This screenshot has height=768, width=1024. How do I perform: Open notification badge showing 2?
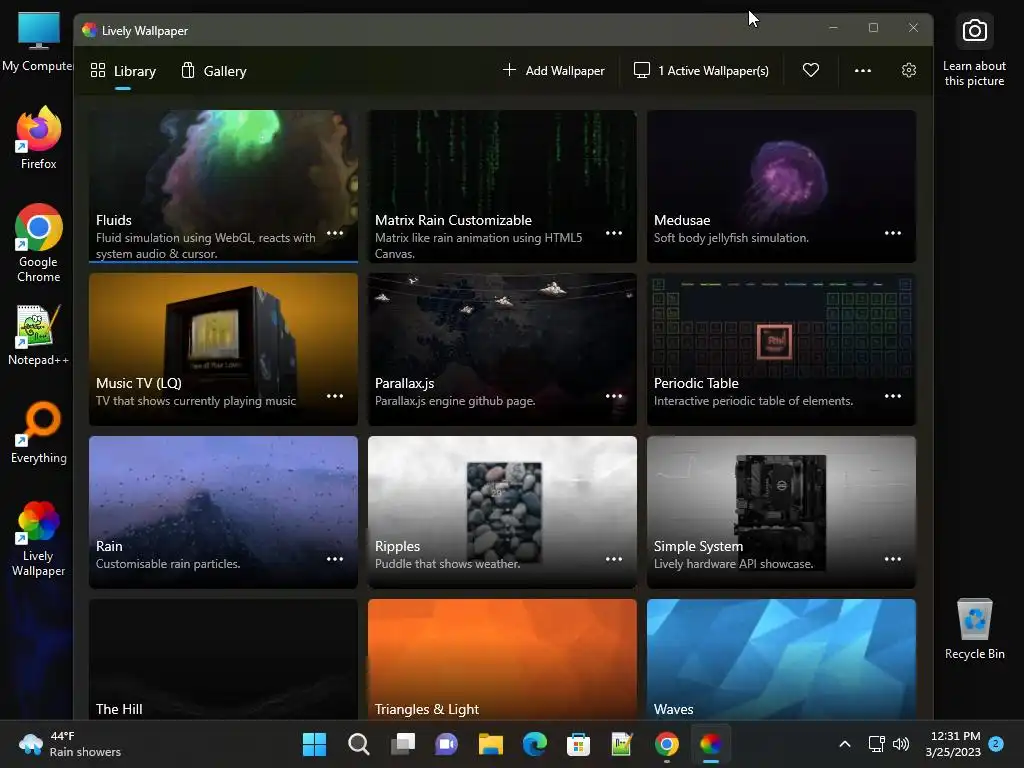click(x=996, y=743)
